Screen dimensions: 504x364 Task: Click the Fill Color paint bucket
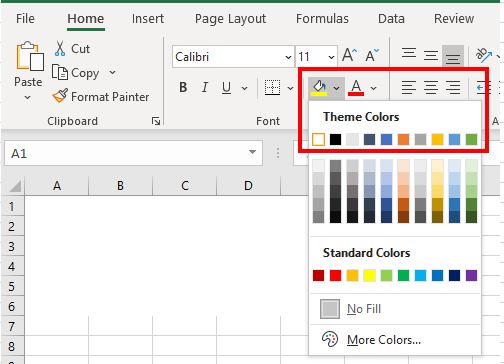point(319,88)
